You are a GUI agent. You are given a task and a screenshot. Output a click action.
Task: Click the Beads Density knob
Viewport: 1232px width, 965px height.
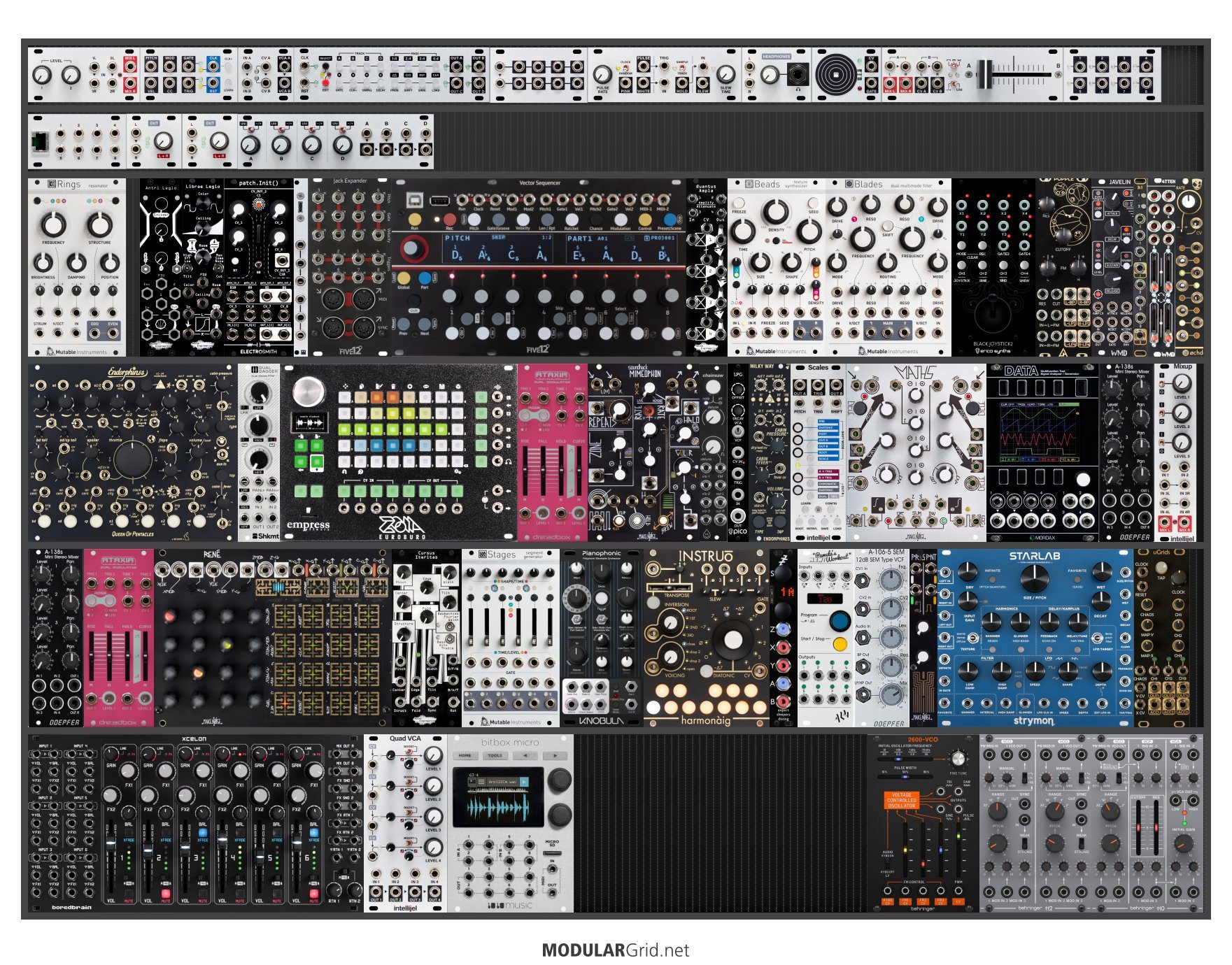click(775, 210)
